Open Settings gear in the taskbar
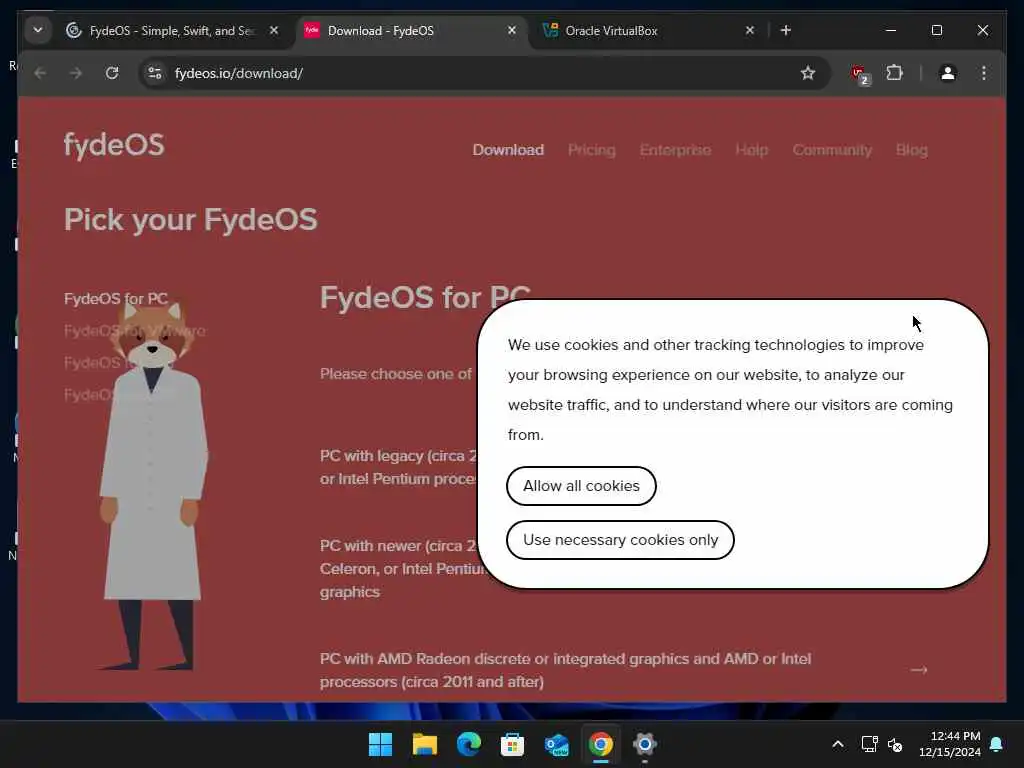1024x768 pixels. coord(645,744)
